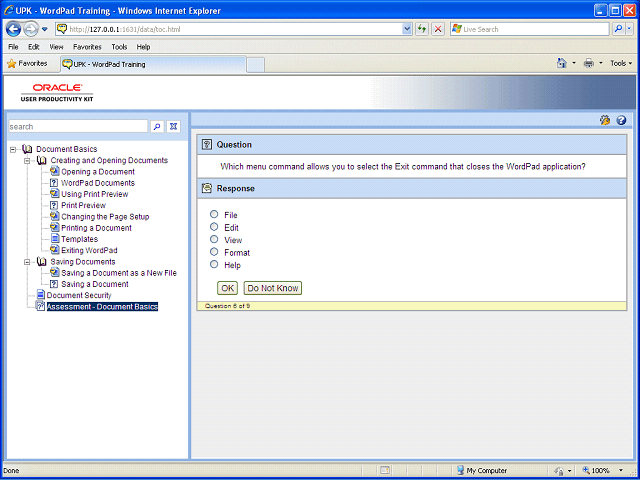This screenshot has height=480, width=640.
Task: Click the Do Not Know button
Action: pos(273,288)
